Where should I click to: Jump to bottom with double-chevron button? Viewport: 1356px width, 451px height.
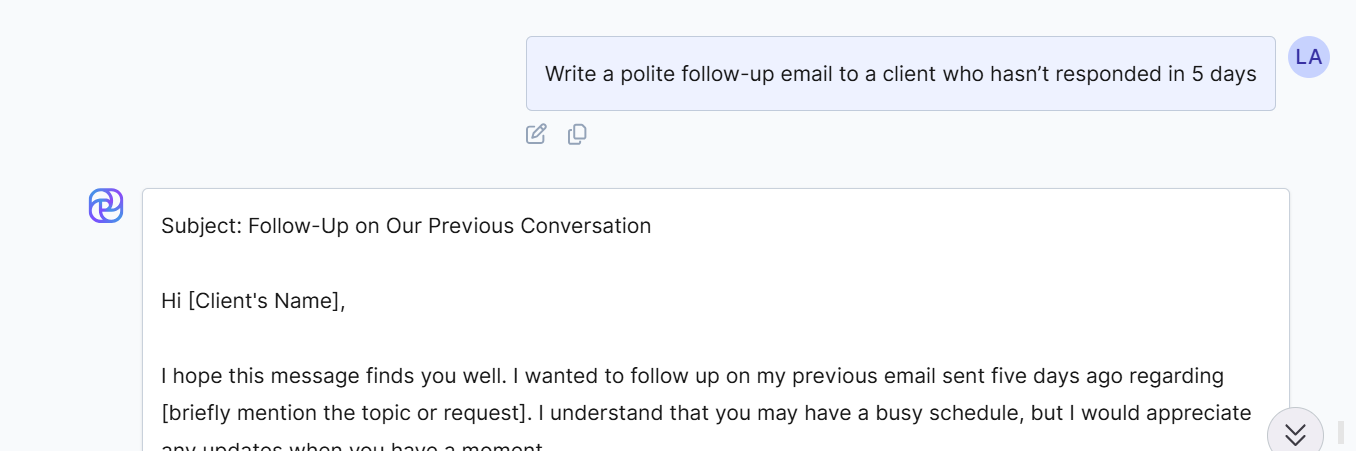pos(1295,433)
